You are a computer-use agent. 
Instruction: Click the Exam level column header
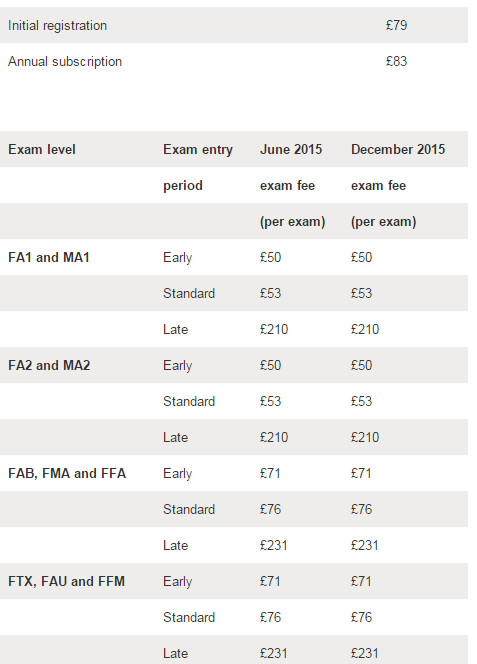click(x=42, y=149)
